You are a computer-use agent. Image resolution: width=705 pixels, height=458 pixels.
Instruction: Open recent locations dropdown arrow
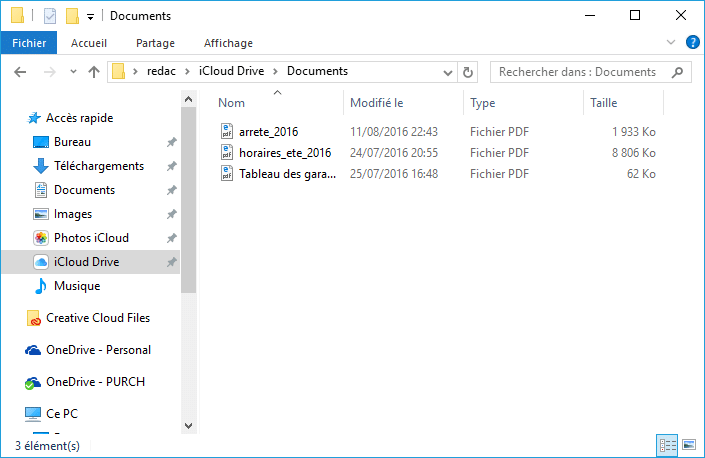pyautogui.click(x=73, y=72)
